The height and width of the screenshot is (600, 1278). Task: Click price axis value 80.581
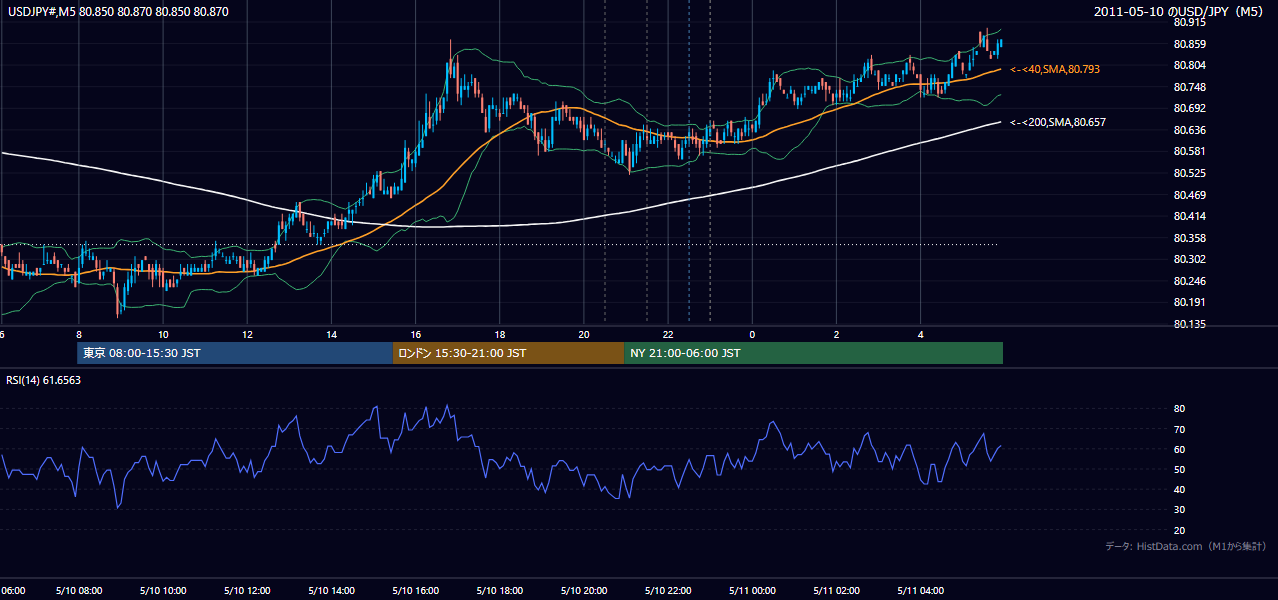(1190, 151)
